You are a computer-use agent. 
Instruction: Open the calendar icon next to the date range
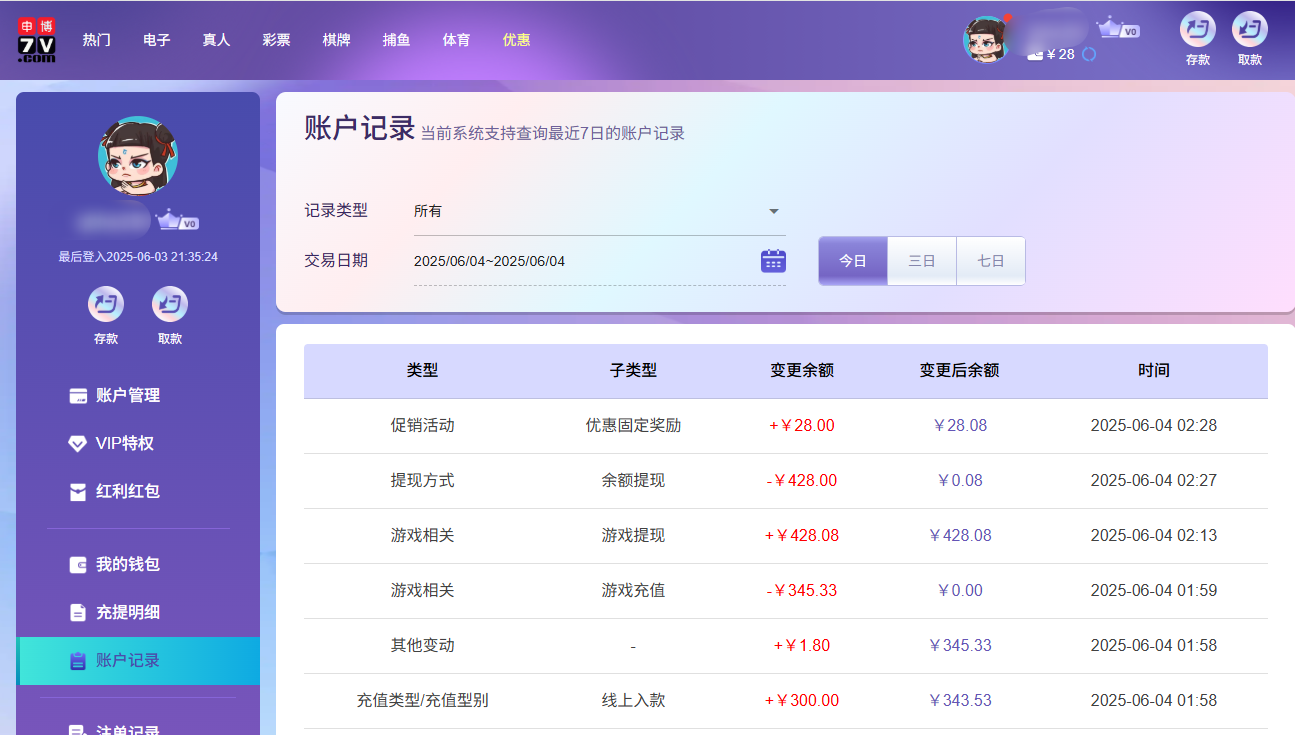tap(771, 260)
